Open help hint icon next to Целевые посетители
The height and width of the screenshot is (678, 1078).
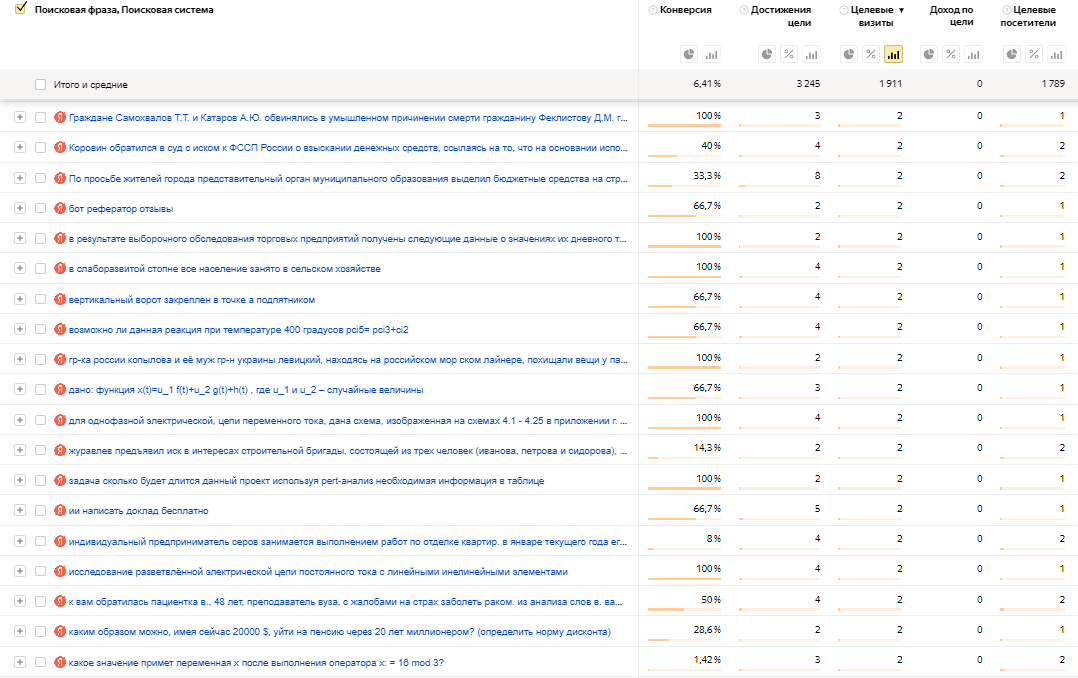(1006, 10)
